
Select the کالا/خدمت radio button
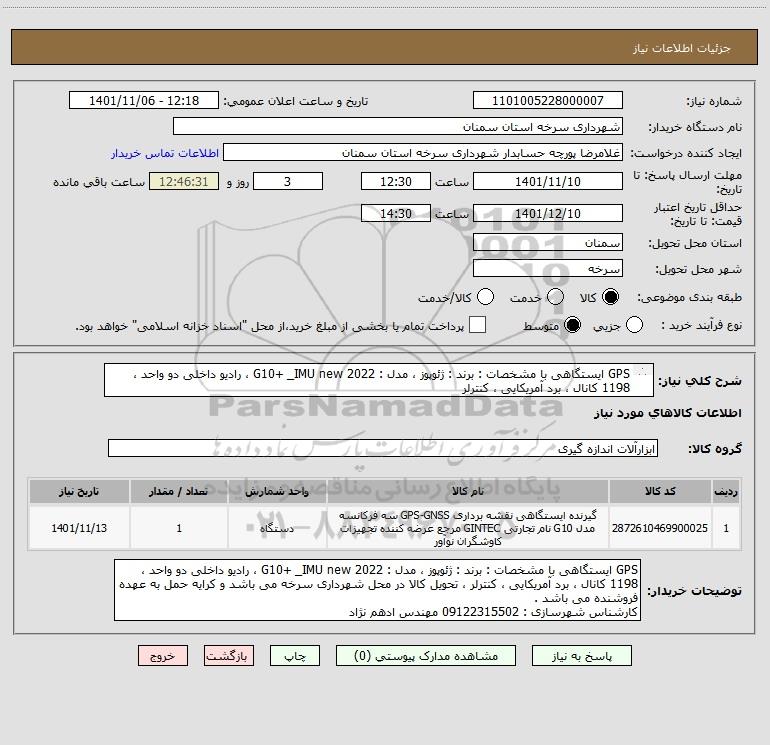pyautogui.click(x=485, y=297)
